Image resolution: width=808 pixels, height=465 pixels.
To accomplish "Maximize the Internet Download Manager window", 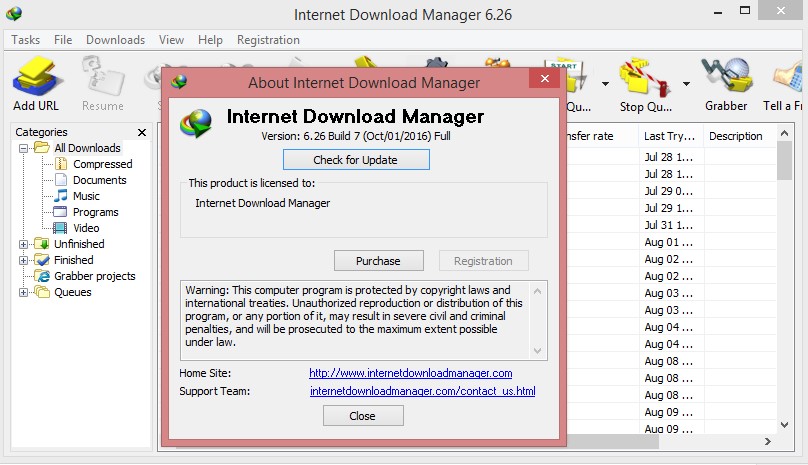I will tap(745, 10).
